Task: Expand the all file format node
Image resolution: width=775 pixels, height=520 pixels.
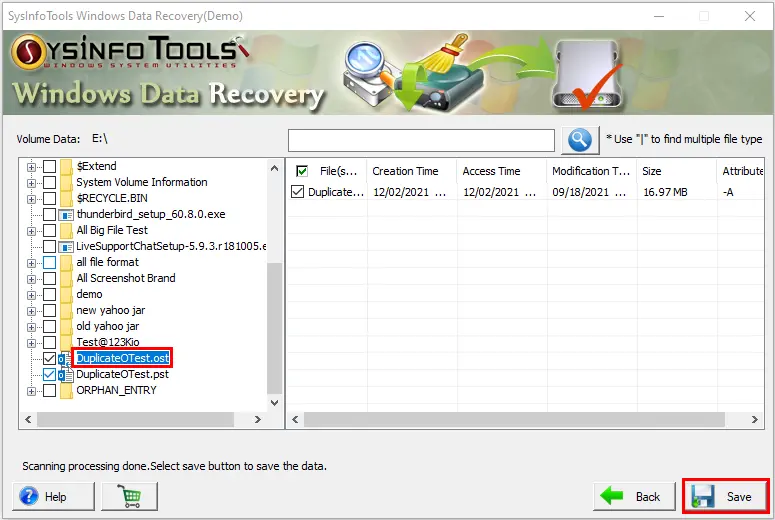Action: [x=31, y=263]
